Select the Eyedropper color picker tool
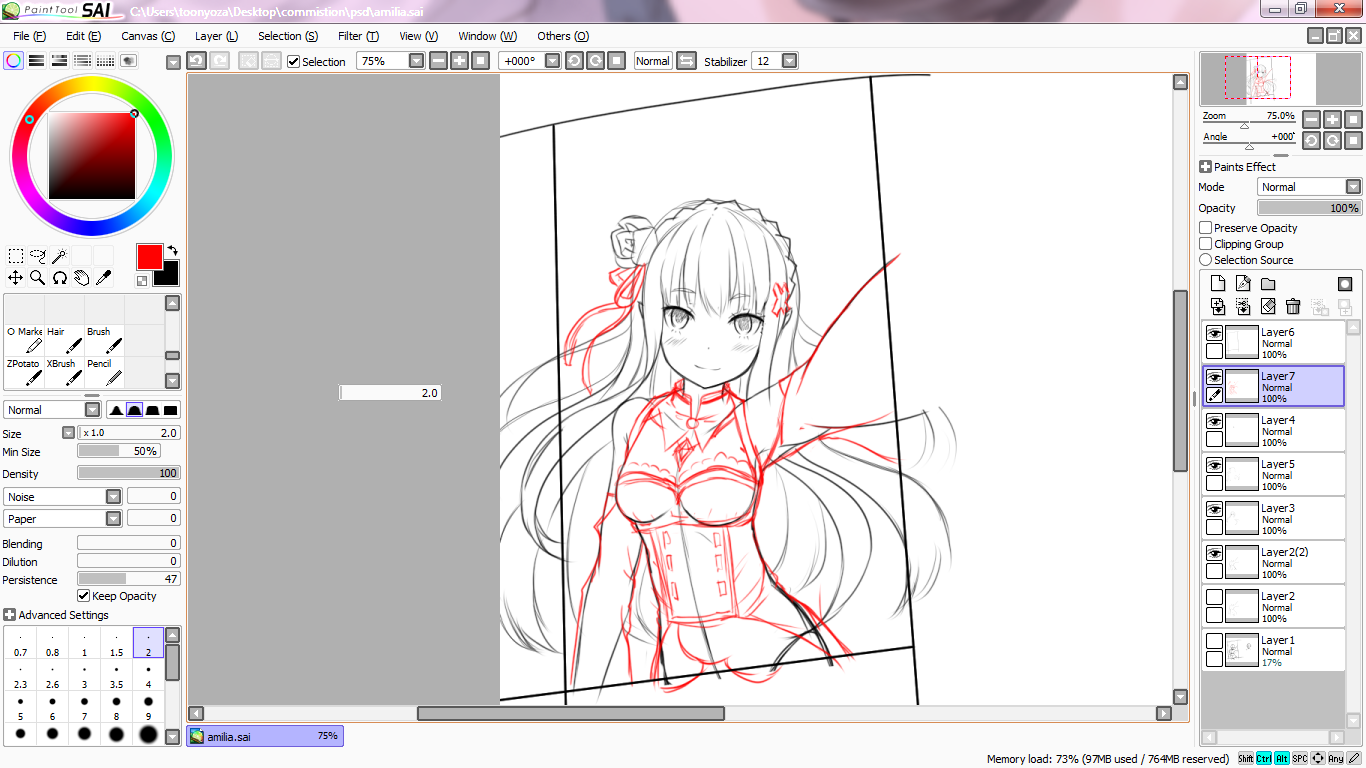The image size is (1366, 768). click(104, 277)
